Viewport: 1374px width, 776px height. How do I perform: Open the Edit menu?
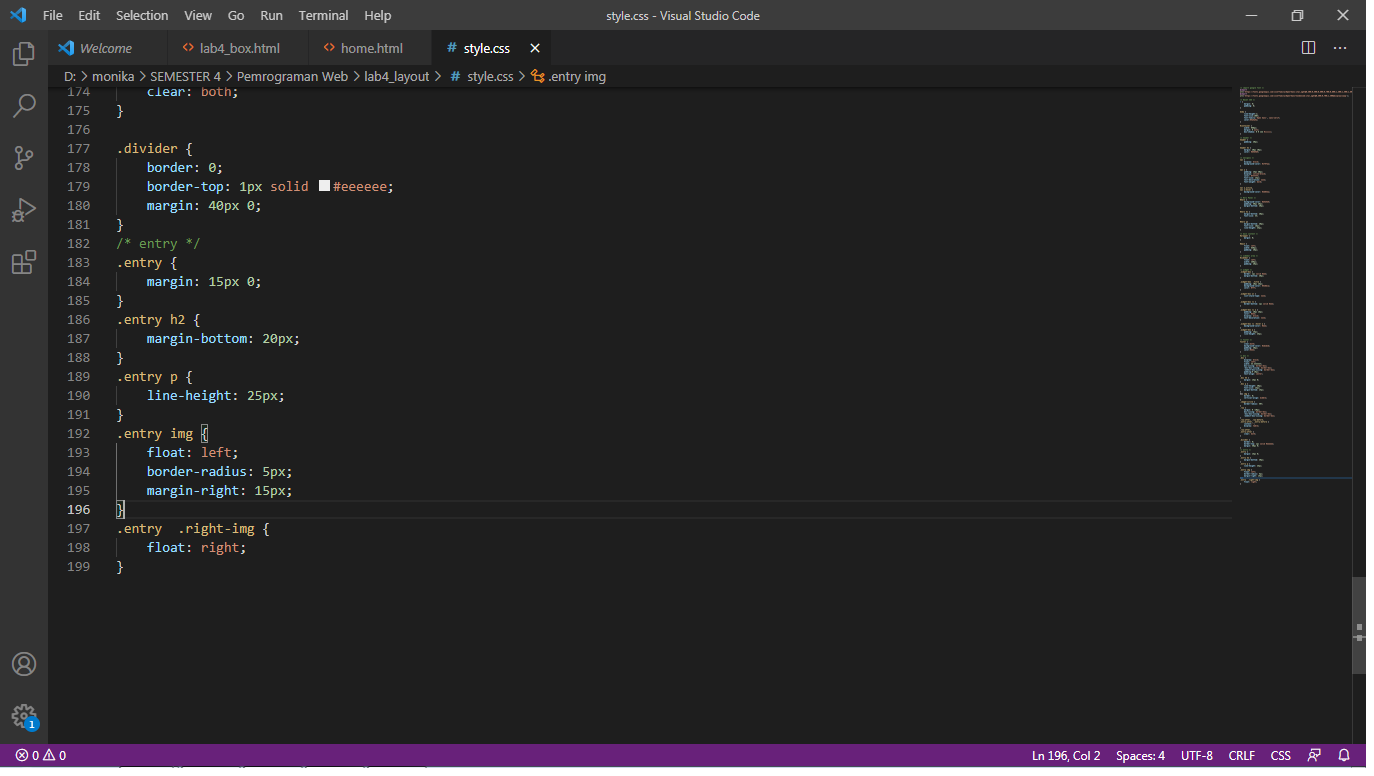click(x=89, y=15)
